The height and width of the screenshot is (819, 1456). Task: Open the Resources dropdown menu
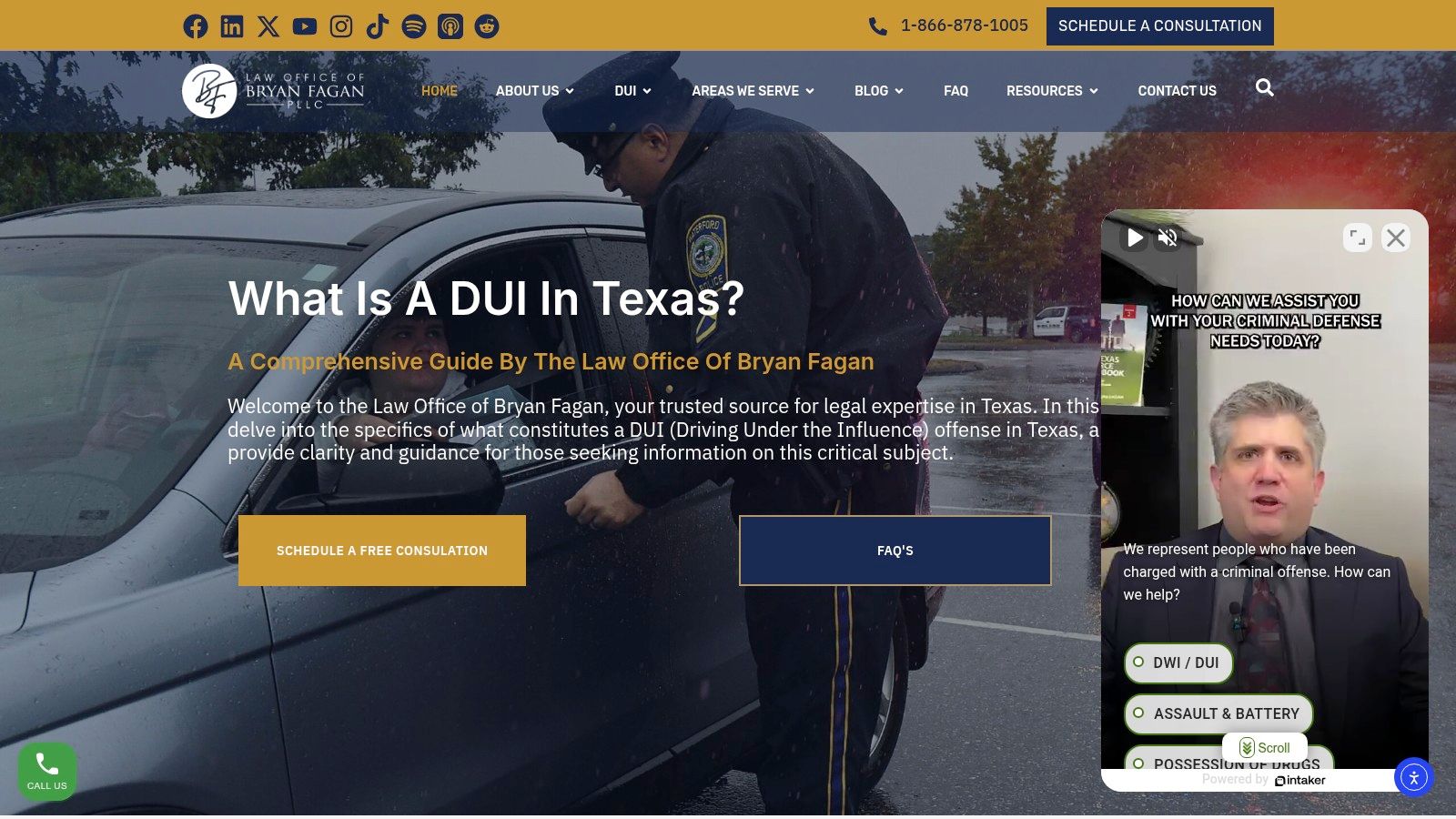coord(1052,91)
